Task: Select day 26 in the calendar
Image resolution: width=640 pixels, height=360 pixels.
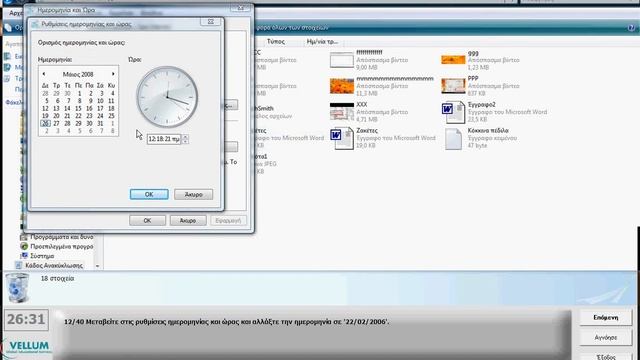Action: point(45,123)
